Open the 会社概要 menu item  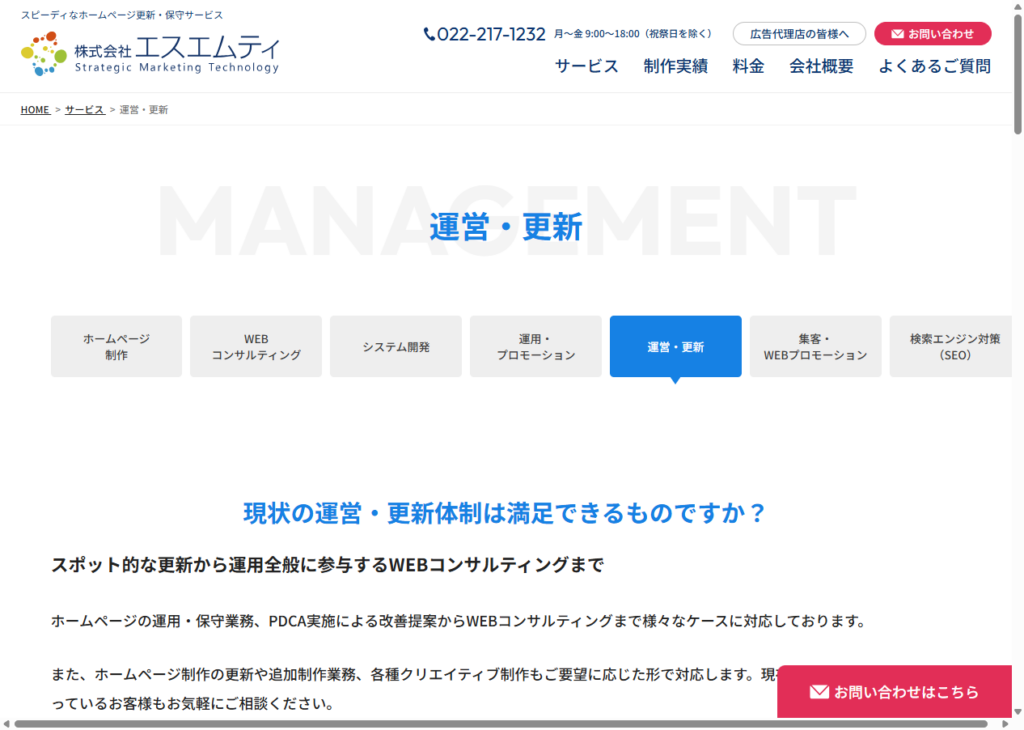pyautogui.click(x=821, y=66)
